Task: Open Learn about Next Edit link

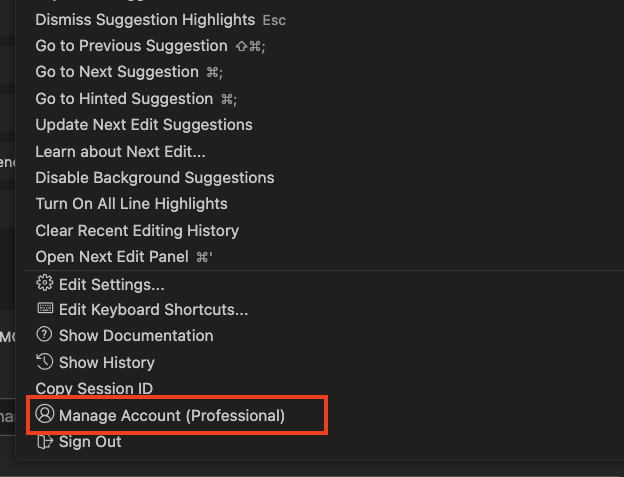Action: (121, 152)
